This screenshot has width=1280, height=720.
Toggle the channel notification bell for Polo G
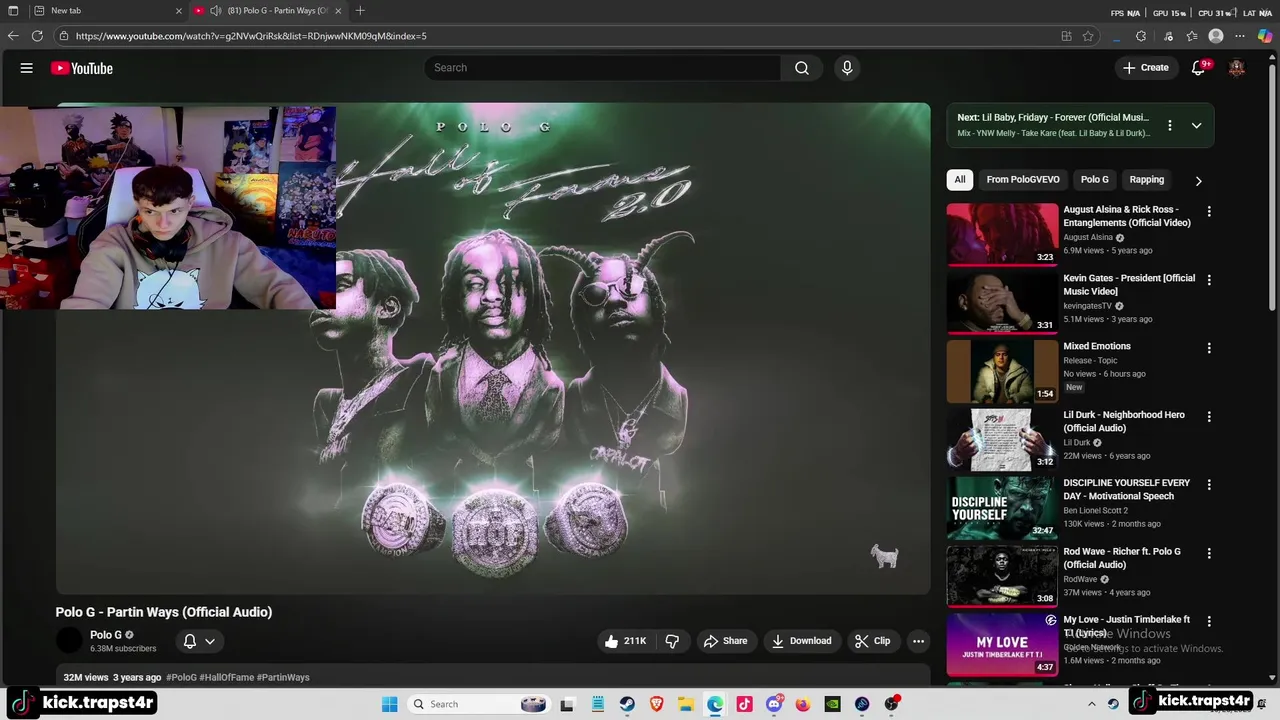tap(199, 641)
